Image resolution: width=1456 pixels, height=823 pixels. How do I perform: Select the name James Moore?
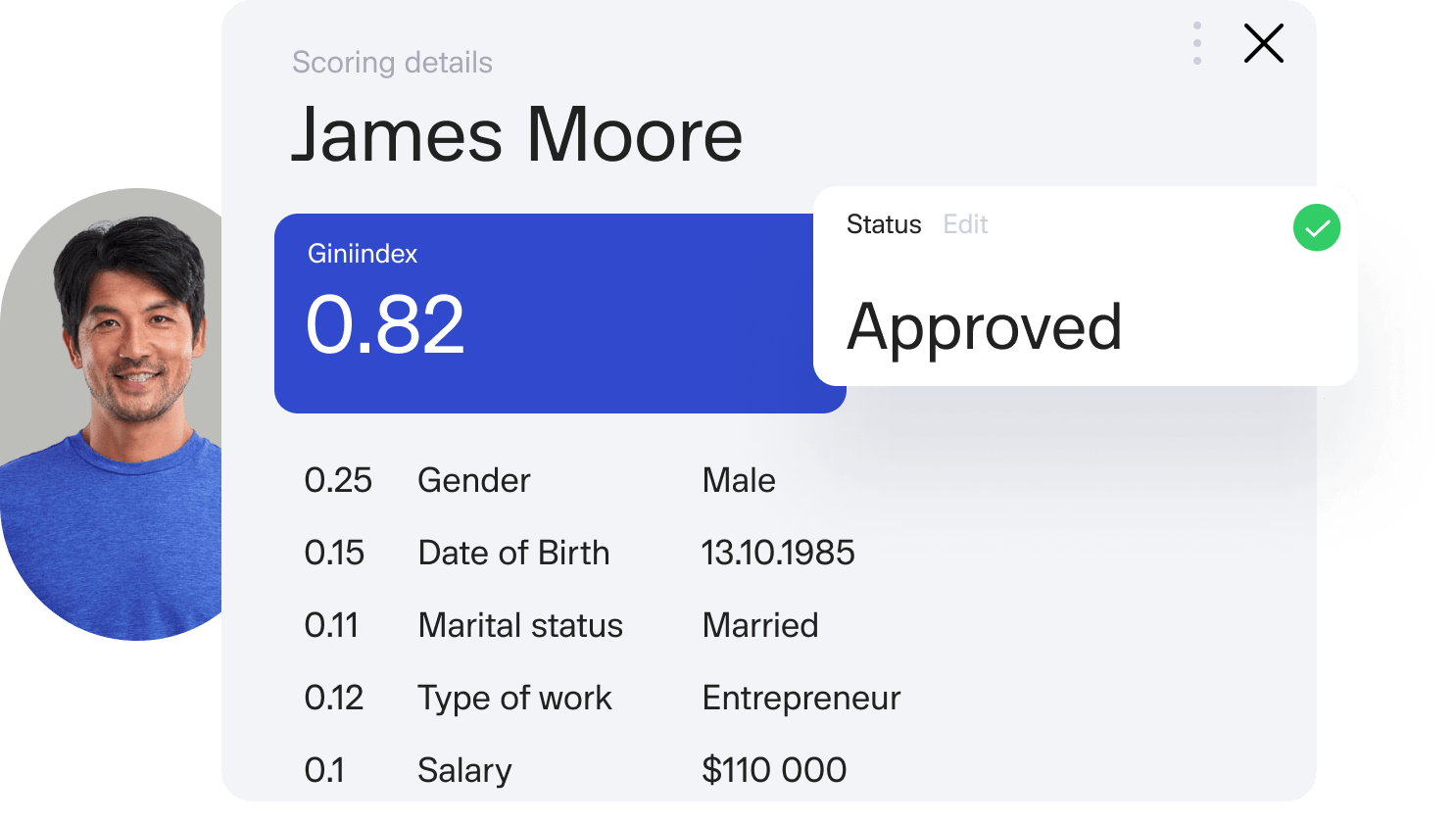pyautogui.click(x=517, y=134)
